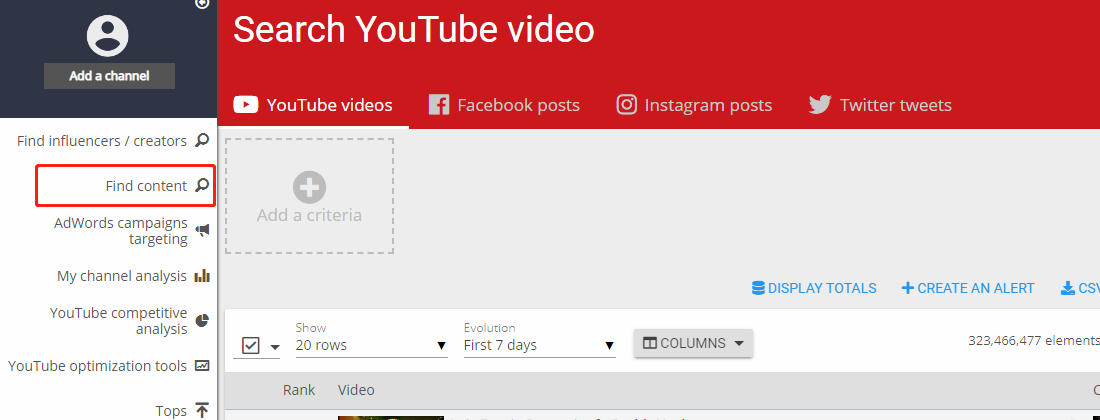Click the plus circle in Add a criteria

(309, 187)
